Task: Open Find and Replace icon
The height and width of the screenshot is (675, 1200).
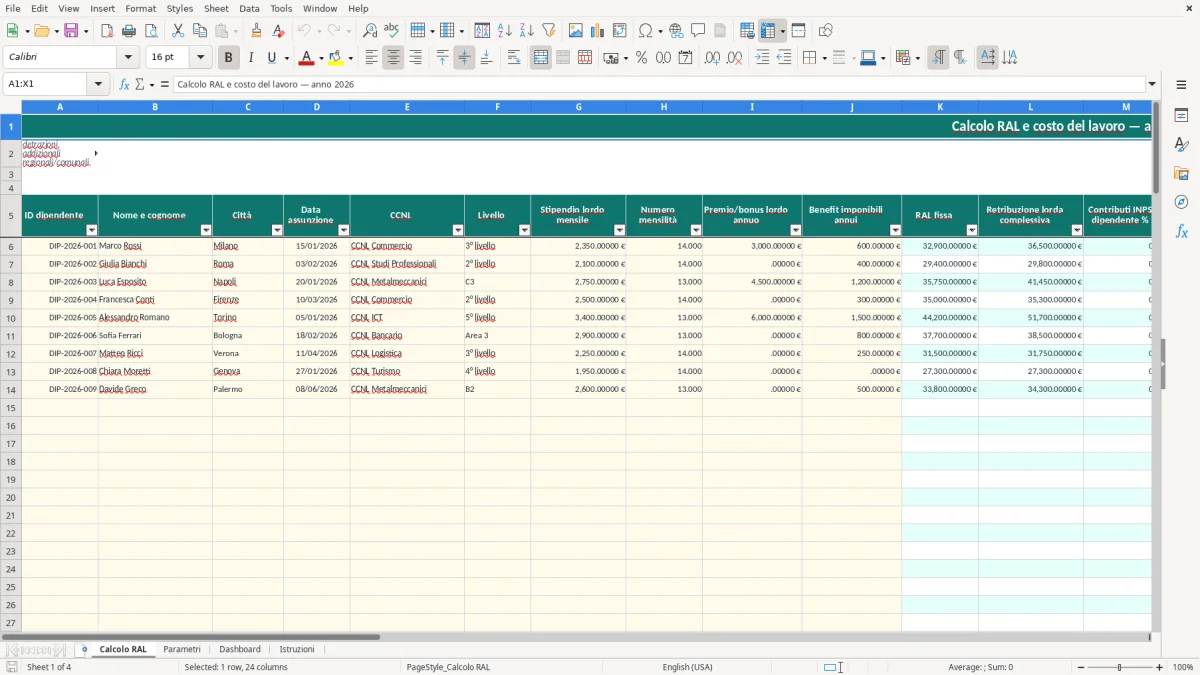Action: [370, 31]
